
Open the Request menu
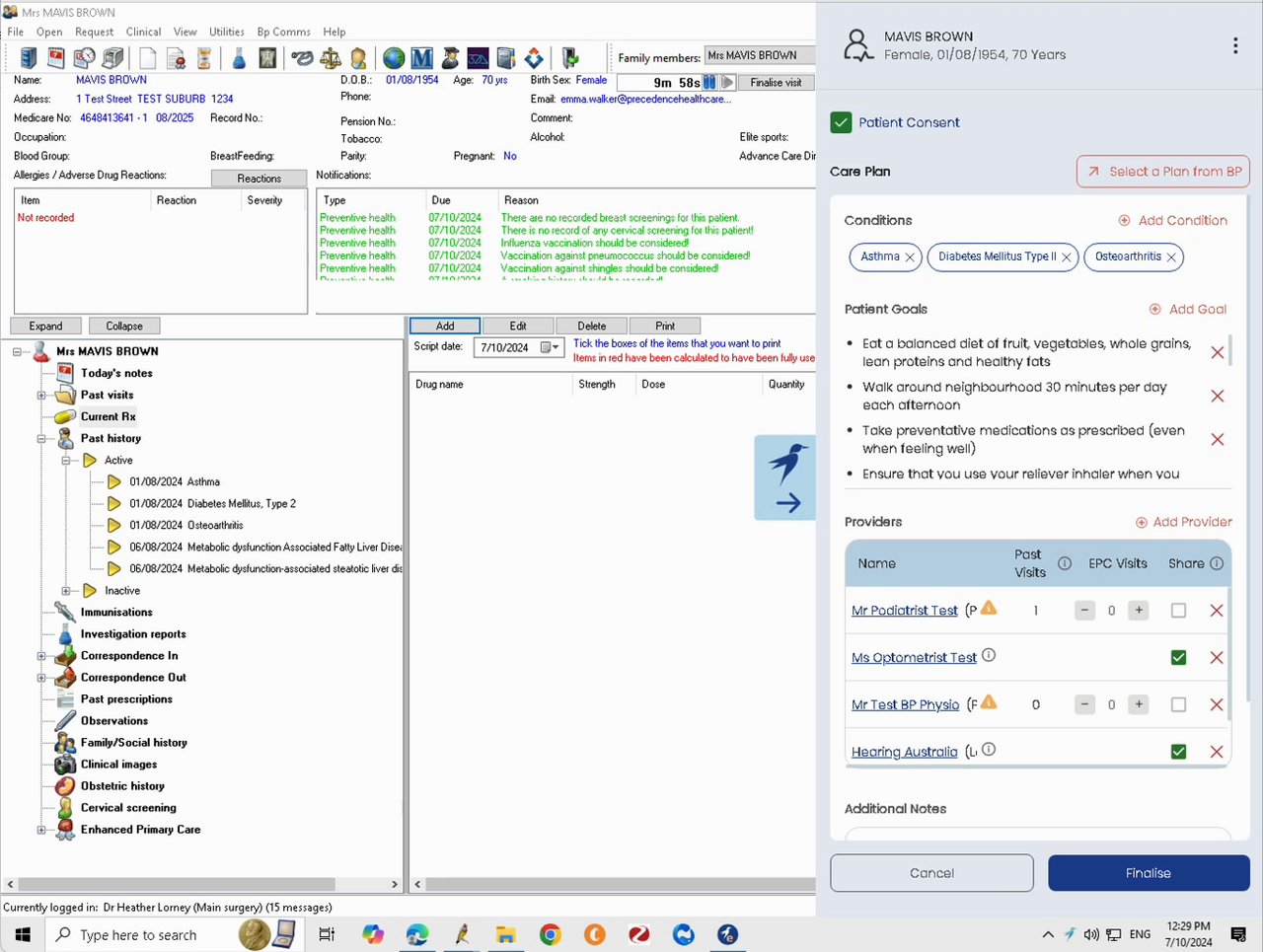95,32
